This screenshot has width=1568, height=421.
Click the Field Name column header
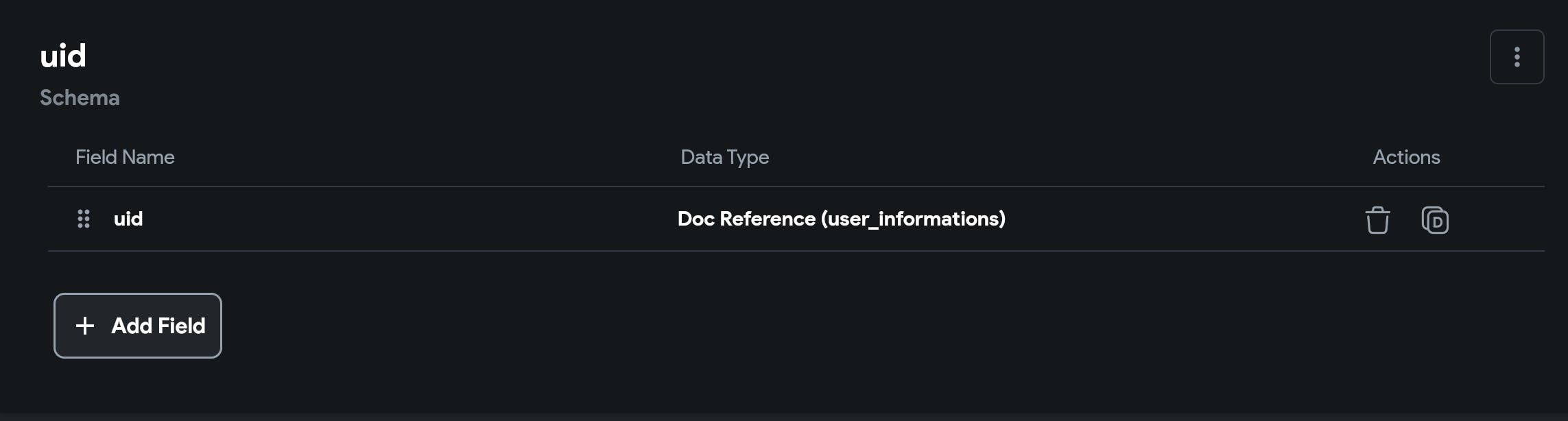125,157
